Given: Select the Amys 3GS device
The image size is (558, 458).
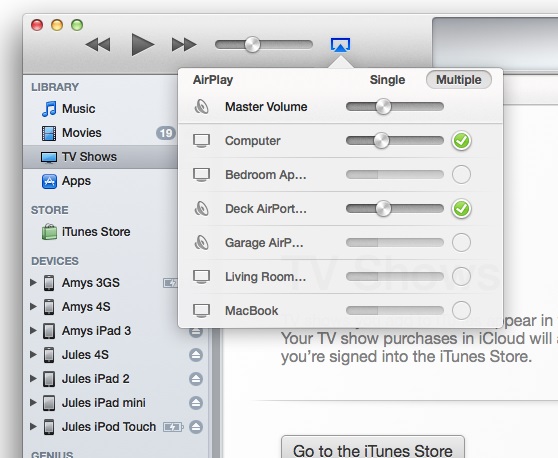Looking at the screenshot, I should point(90,283).
